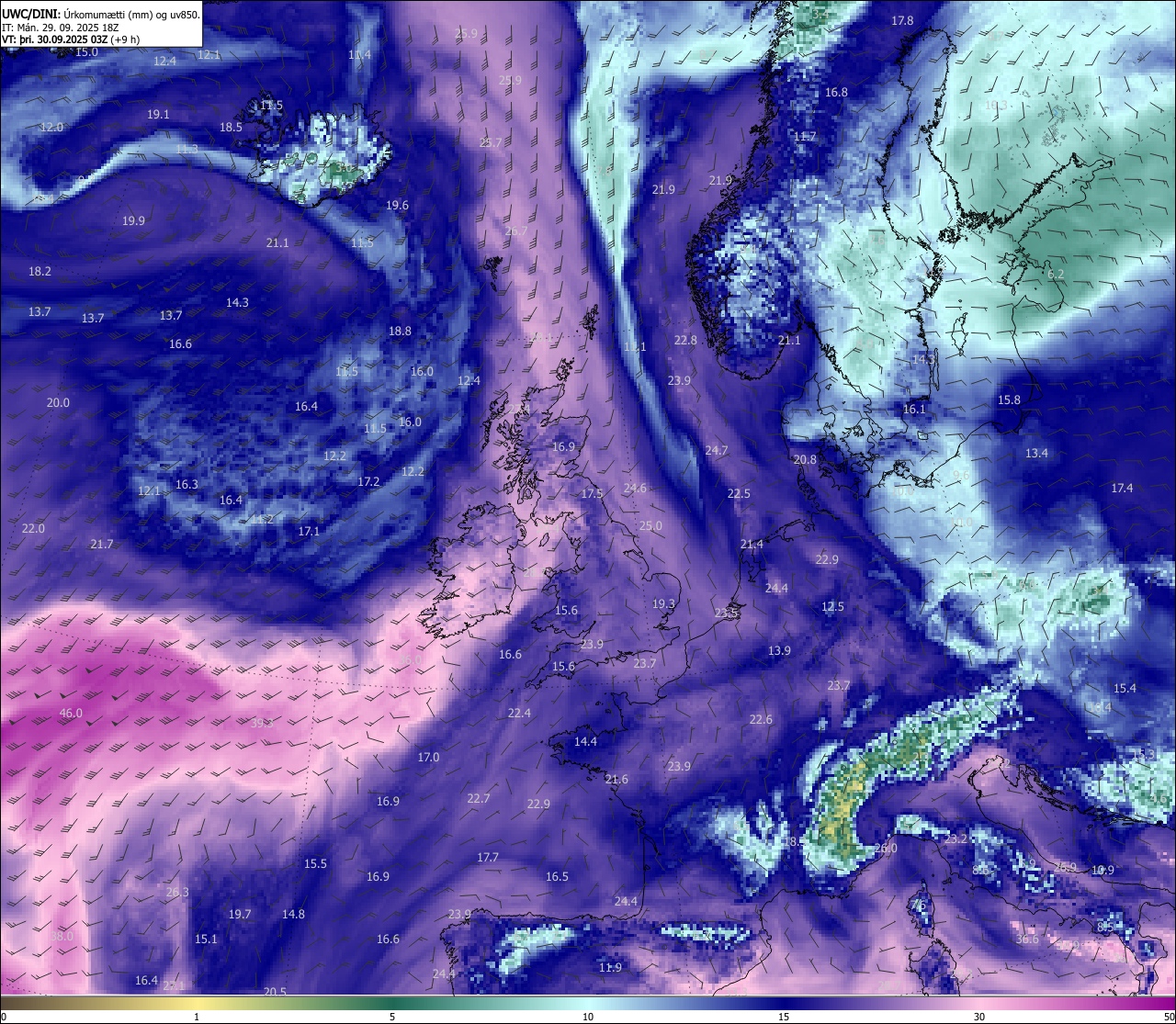
Task: Click the 21.7 value label
Action: click(x=102, y=545)
